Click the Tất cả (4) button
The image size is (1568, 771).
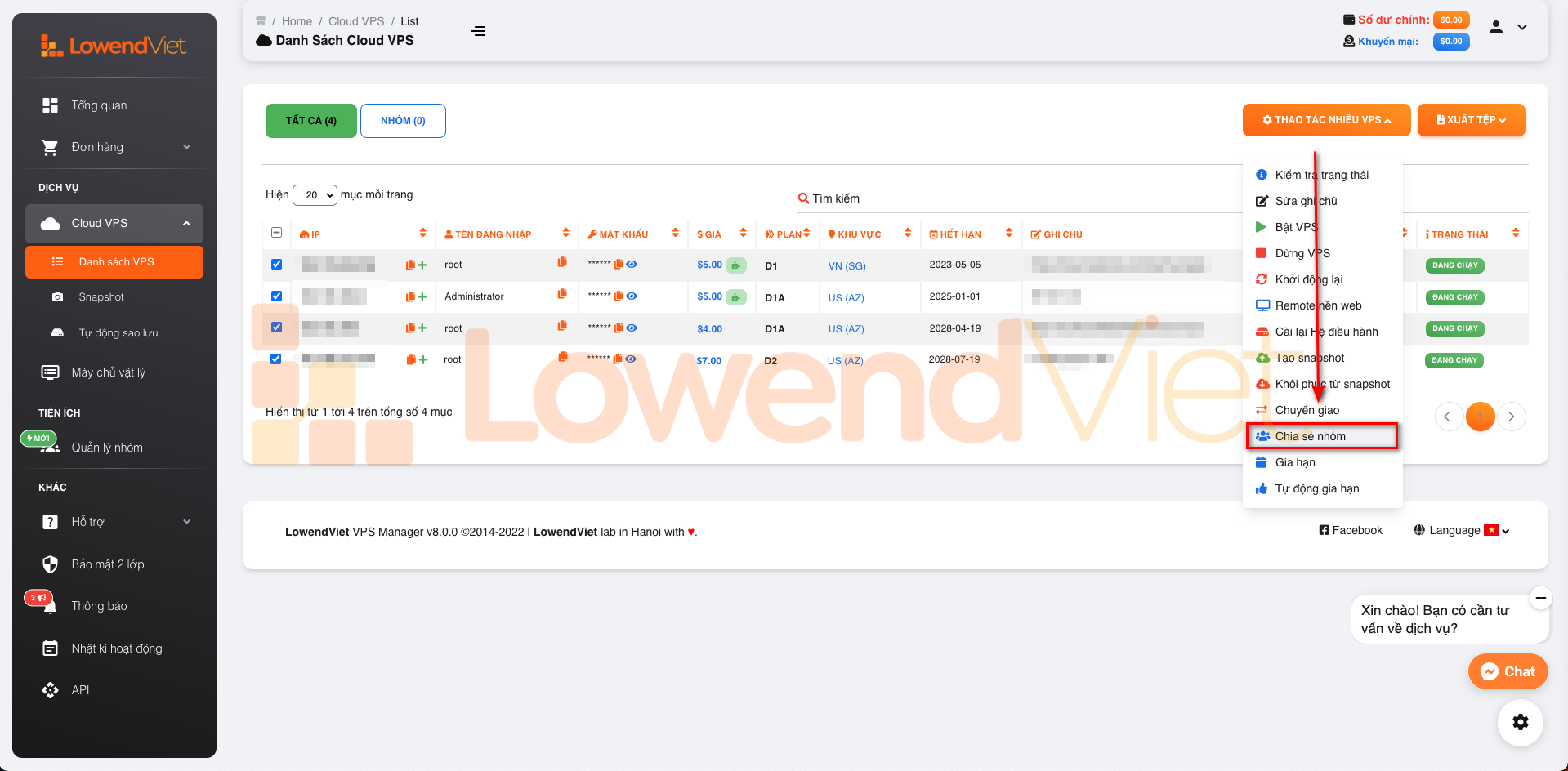click(311, 121)
